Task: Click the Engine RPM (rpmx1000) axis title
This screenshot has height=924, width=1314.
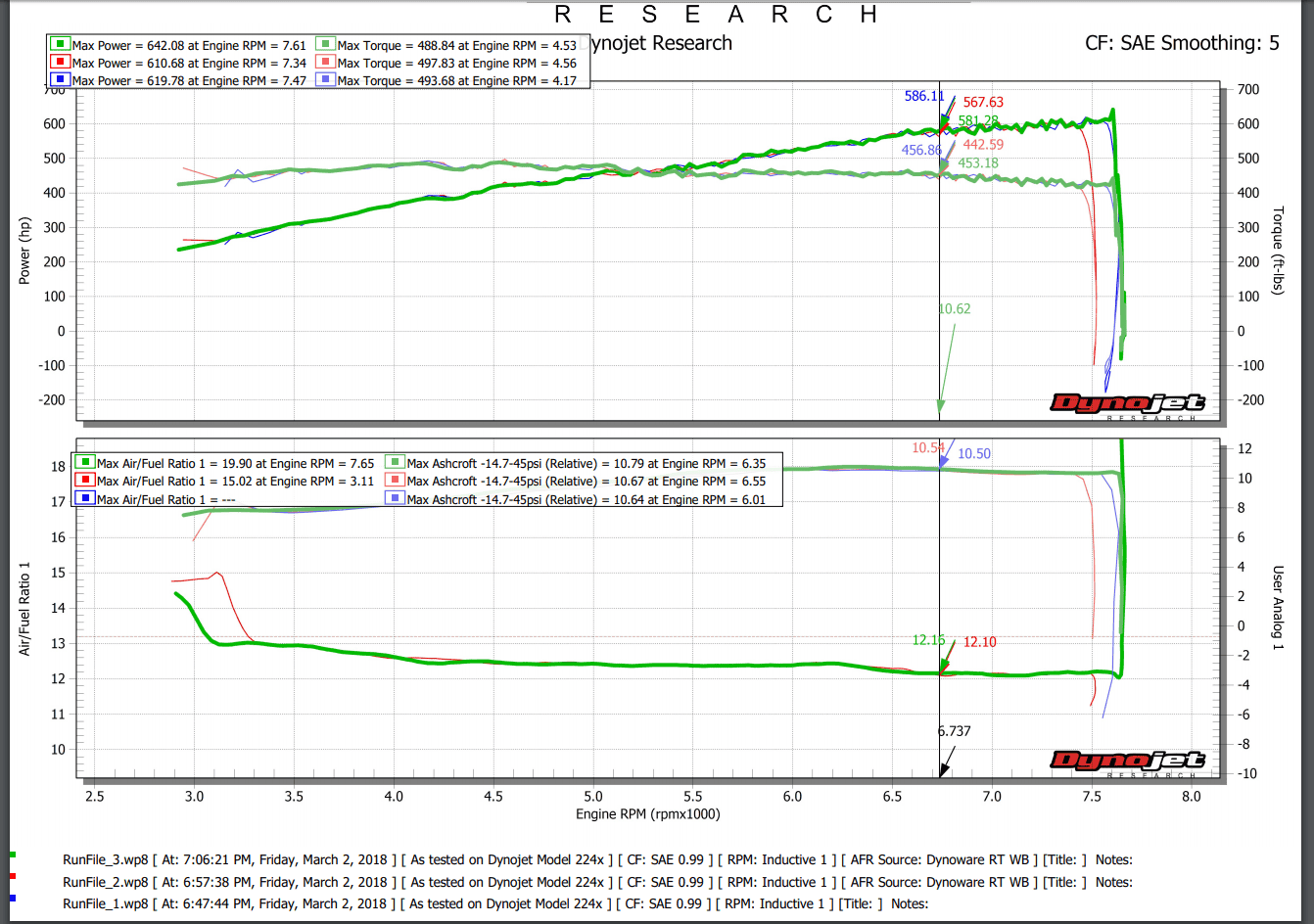Action: click(648, 814)
